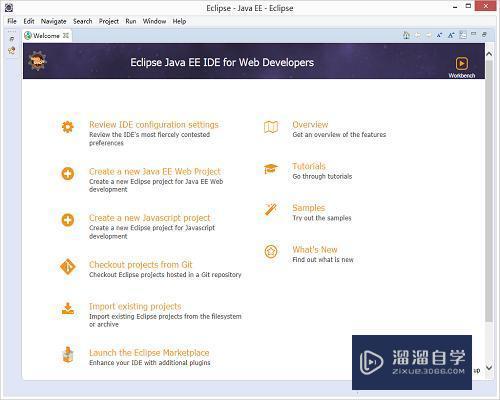The height and width of the screenshot is (400, 500).
Task: Maximize the Eclipse window
Action: [x=468, y=6]
